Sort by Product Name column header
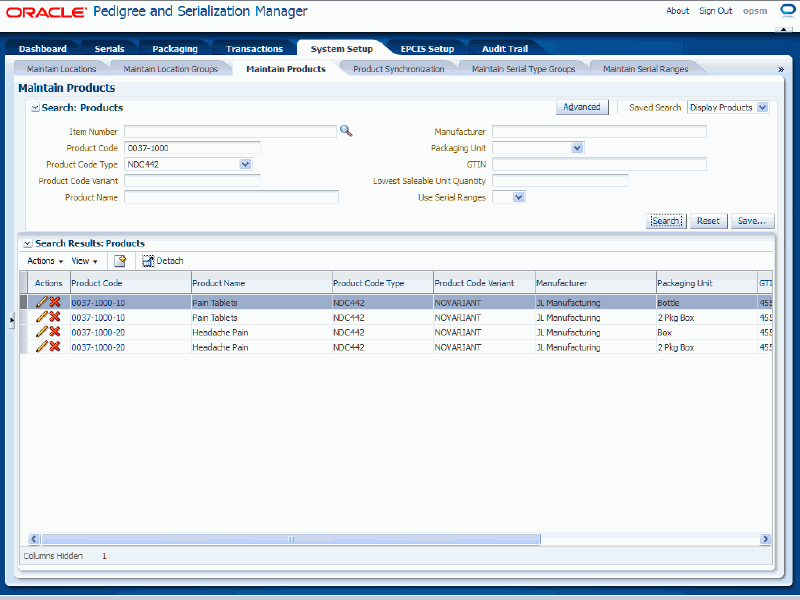This screenshot has width=800, height=600. coord(261,283)
